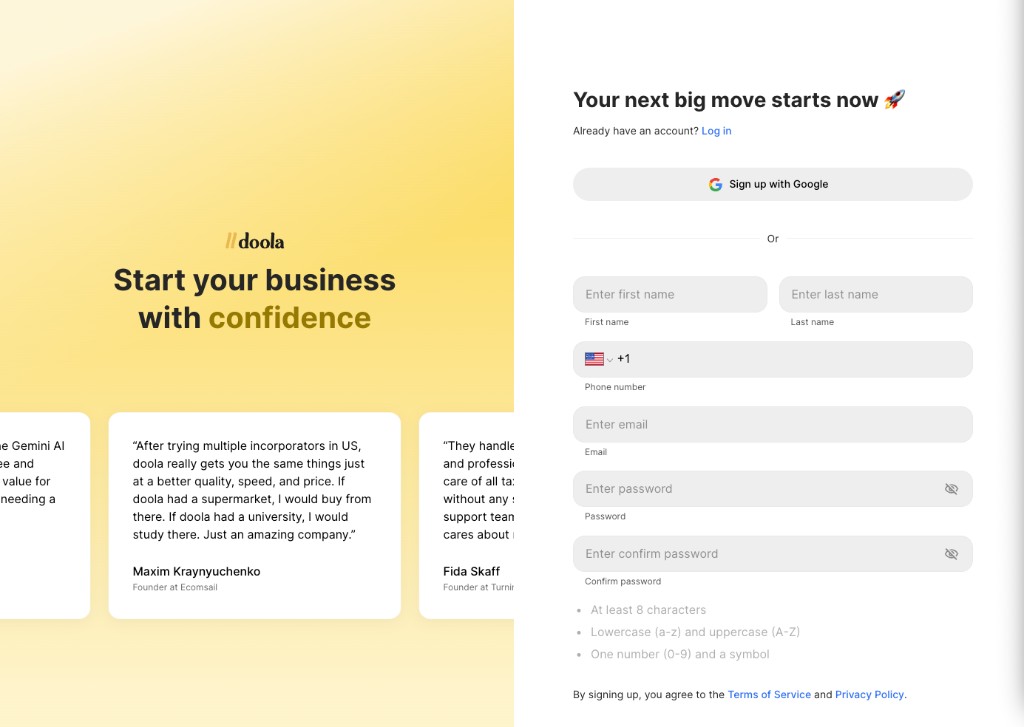Click the Fida Skaff testimonial card
This screenshot has height=727, width=1024.
(x=466, y=515)
